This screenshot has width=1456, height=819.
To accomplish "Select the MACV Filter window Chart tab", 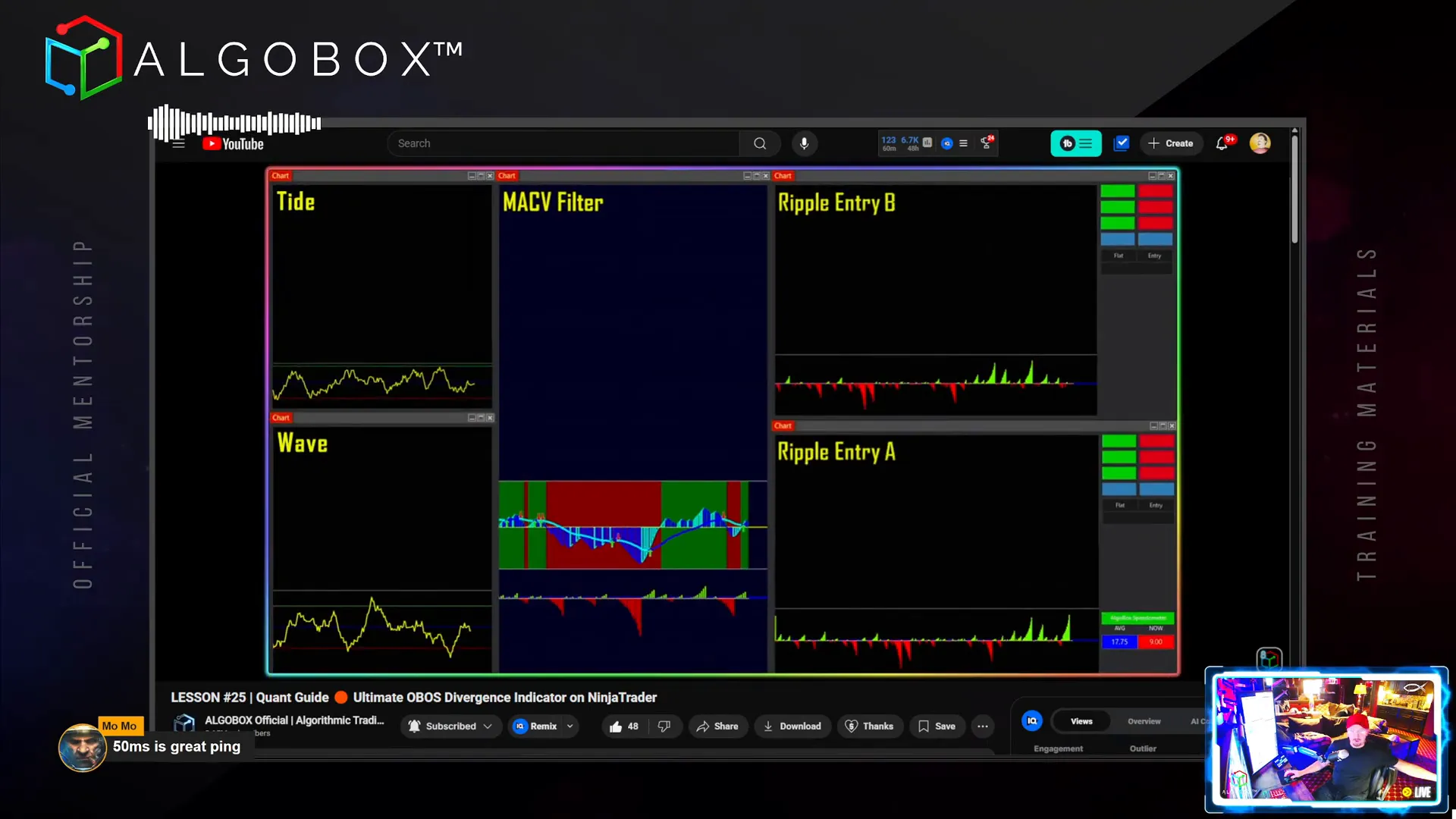I will pyautogui.click(x=507, y=176).
